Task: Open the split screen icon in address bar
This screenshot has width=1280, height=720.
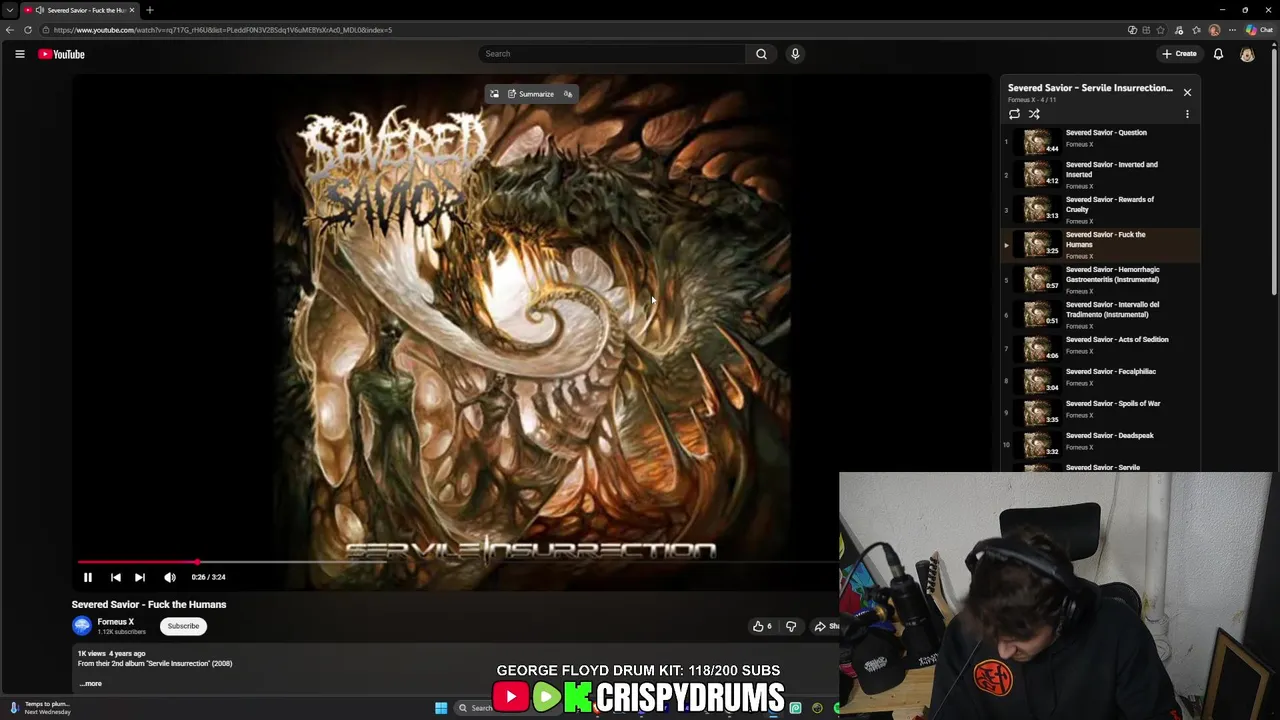Action: pos(1146,30)
